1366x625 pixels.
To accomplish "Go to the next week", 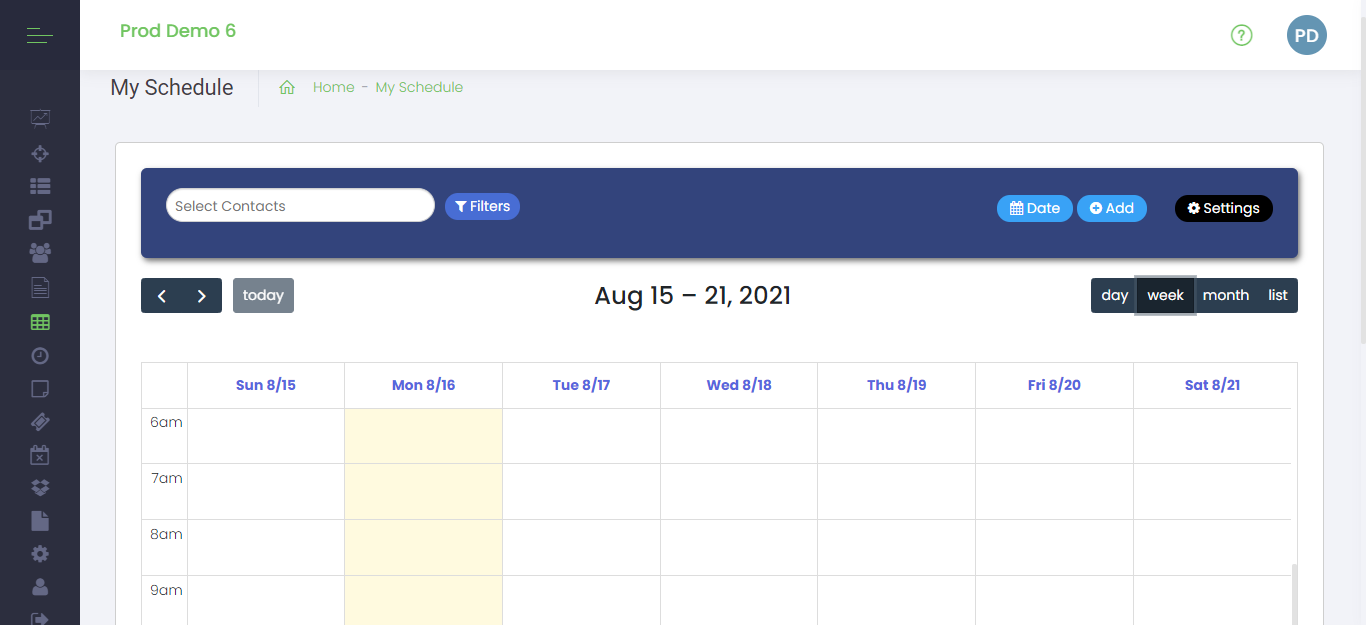I will [x=202, y=296].
